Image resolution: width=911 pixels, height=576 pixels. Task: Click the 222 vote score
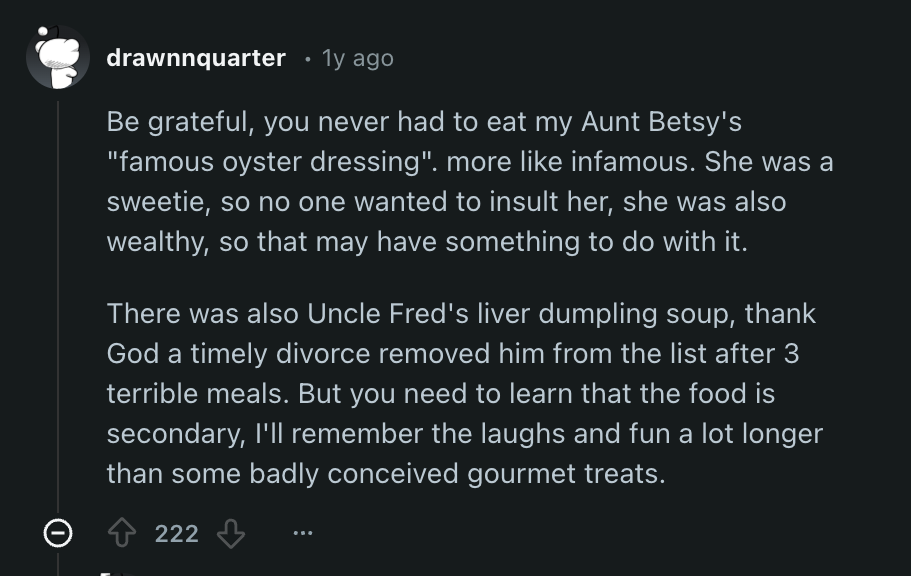point(177,534)
